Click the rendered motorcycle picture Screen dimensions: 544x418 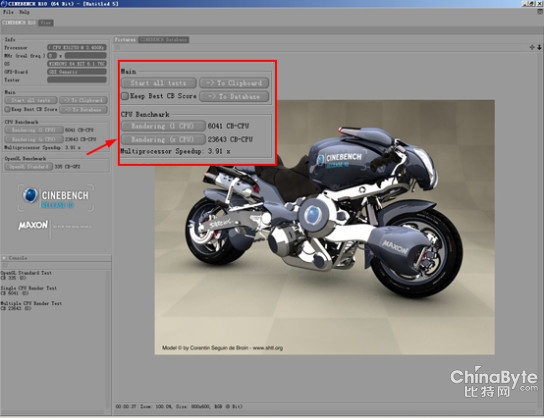coord(324,227)
